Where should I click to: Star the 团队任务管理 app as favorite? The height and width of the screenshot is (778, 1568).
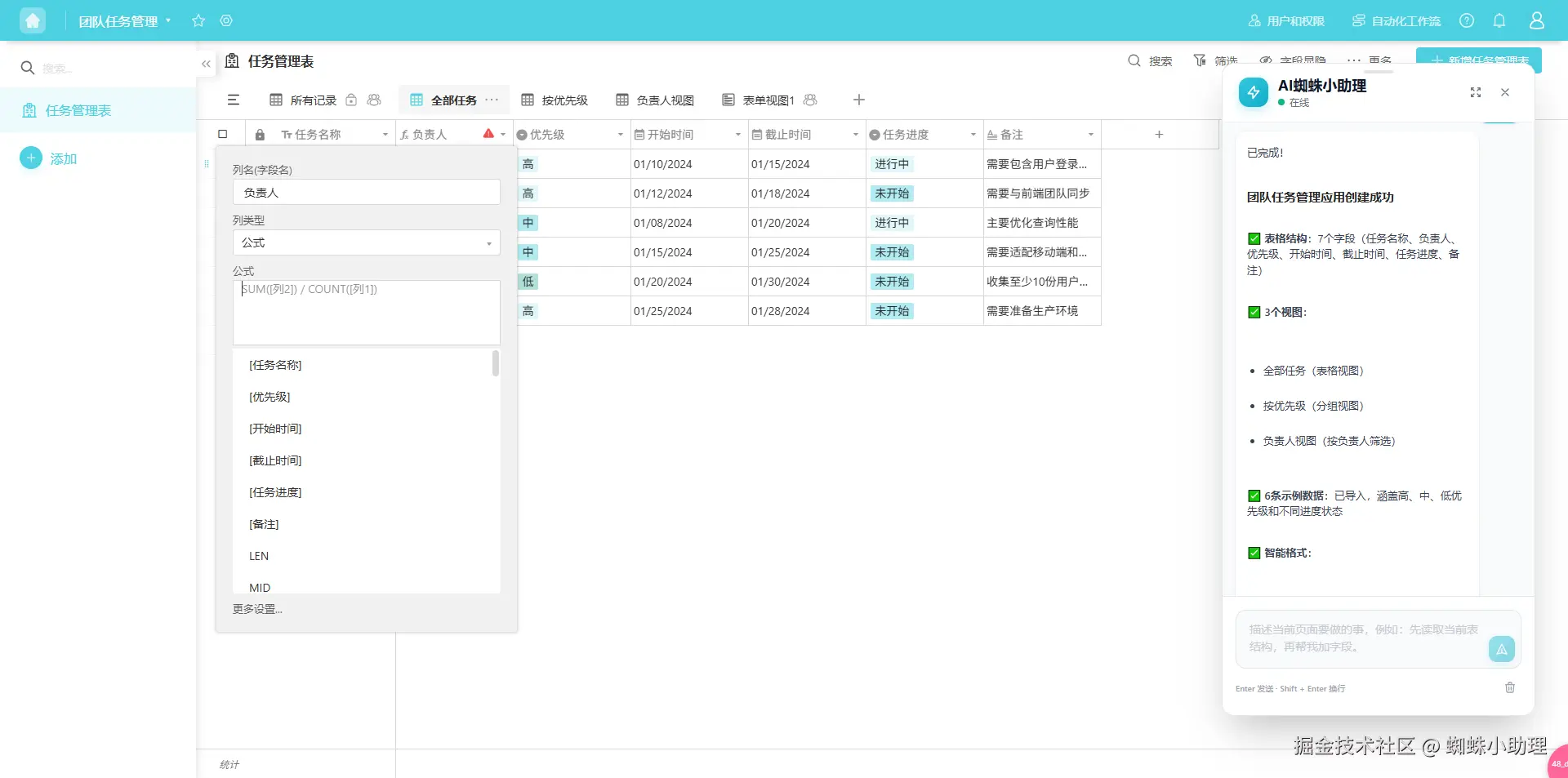pos(198,20)
